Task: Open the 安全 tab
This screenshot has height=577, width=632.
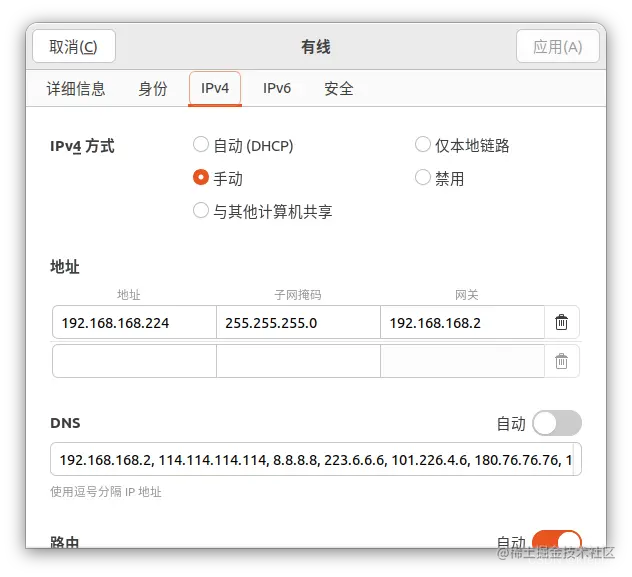Action: tap(339, 89)
